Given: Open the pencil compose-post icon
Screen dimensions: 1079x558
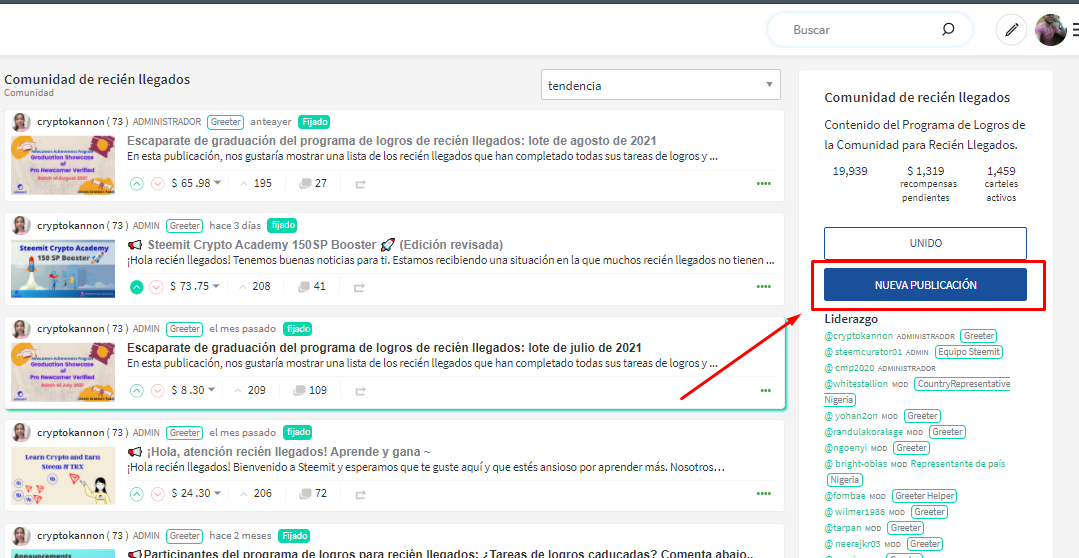Looking at the screenshot, I should (1011, 30).
